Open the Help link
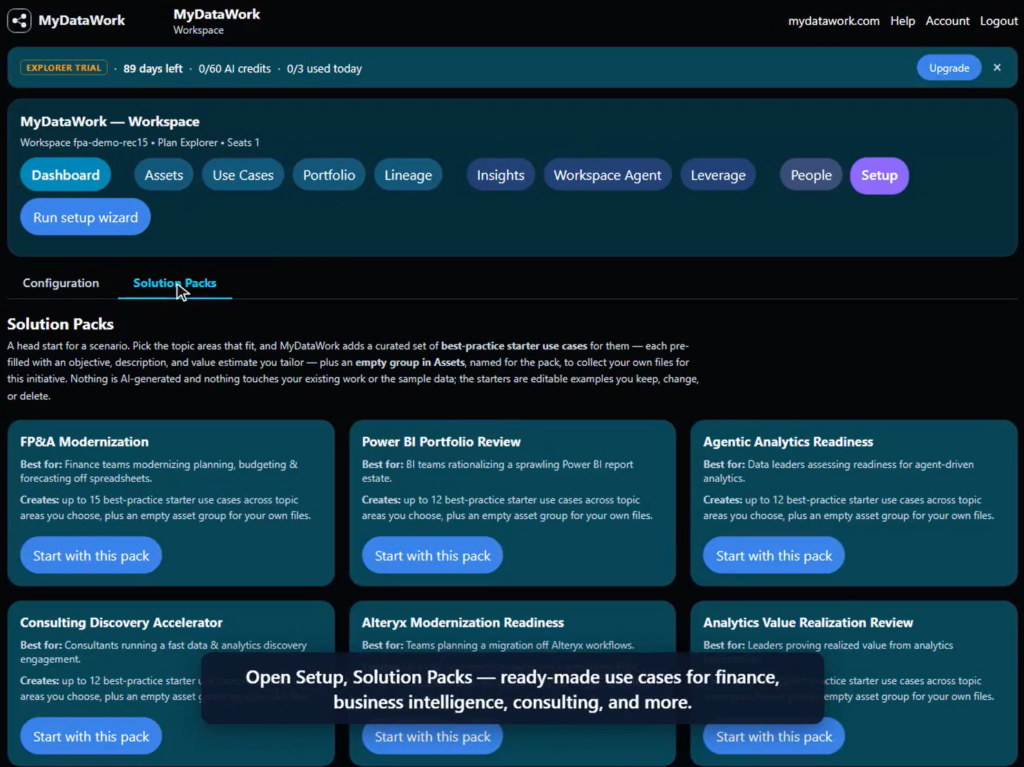 click(902, 21)
